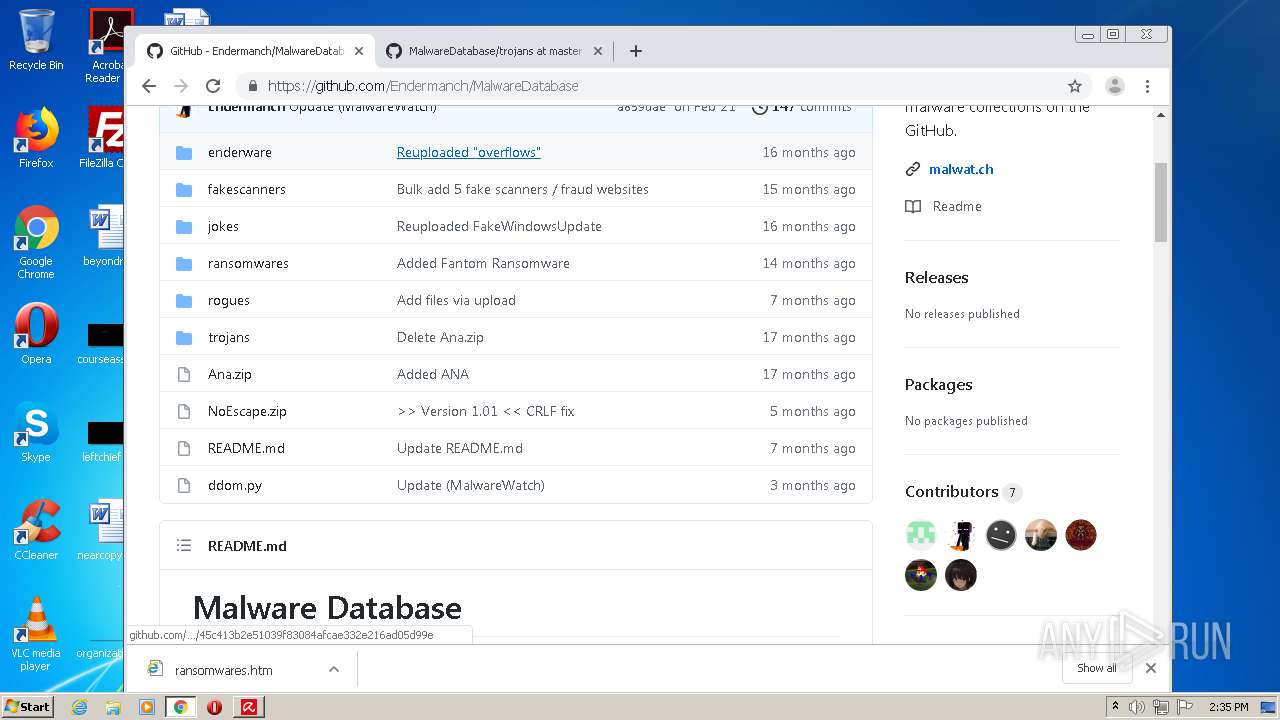
Task: Open the Contributors list heading
Action: point(952,492)
